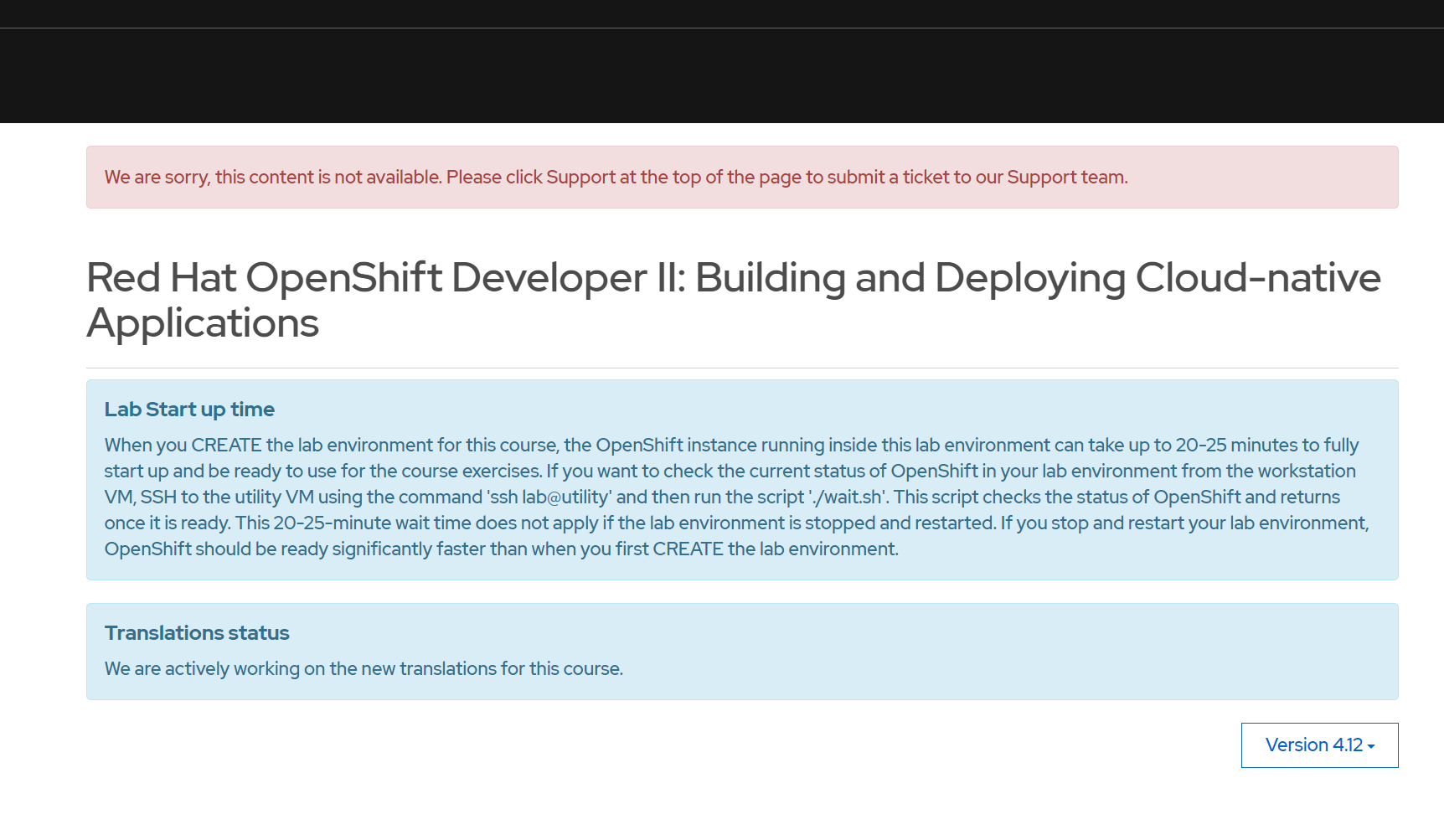Click the 'ssh lab@utility' command text
This screenshot has width=1444, height=840.
pyautogui.click(x=551, y=497)
